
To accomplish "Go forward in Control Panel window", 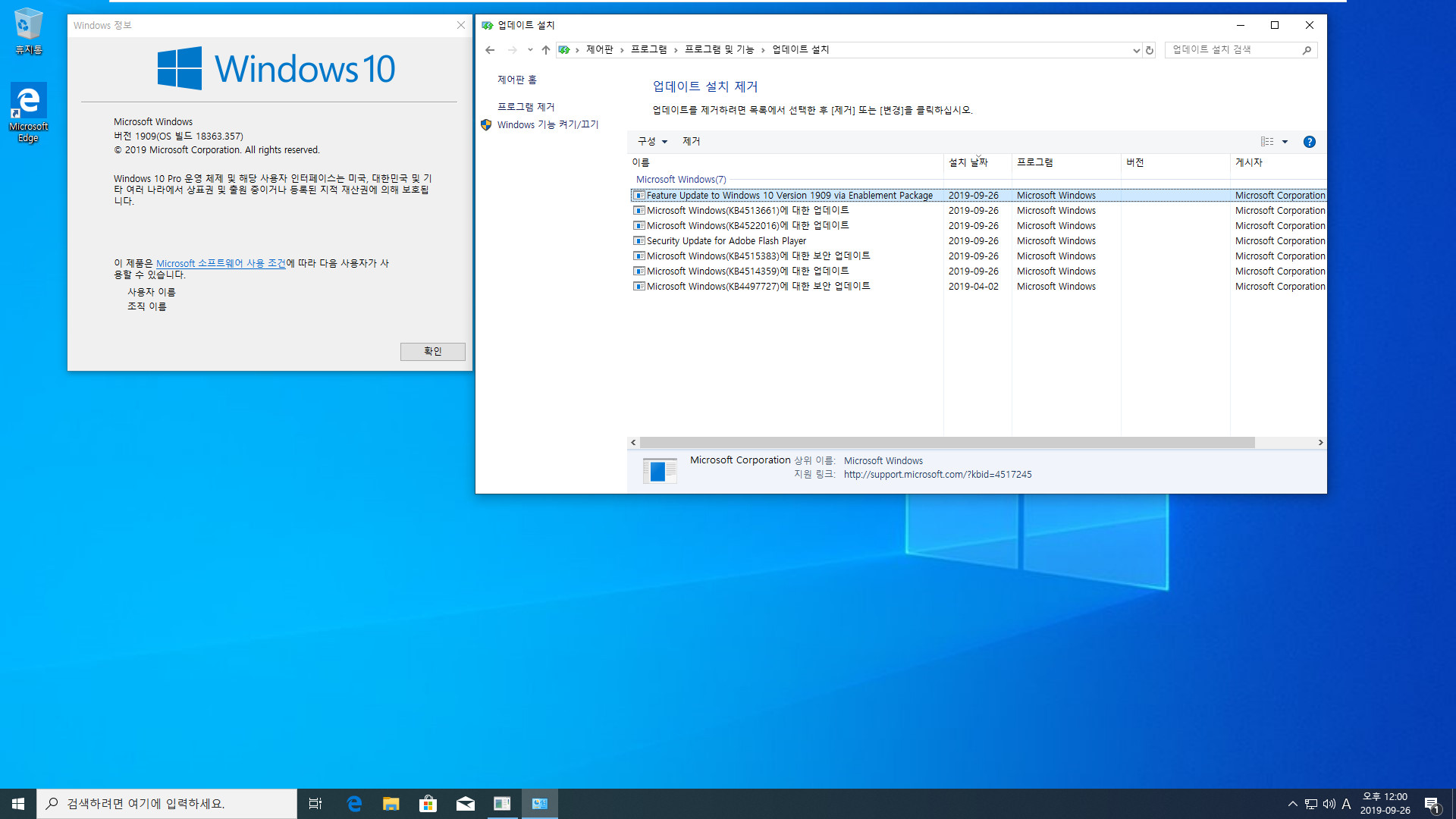I will [x=513, y=50].
